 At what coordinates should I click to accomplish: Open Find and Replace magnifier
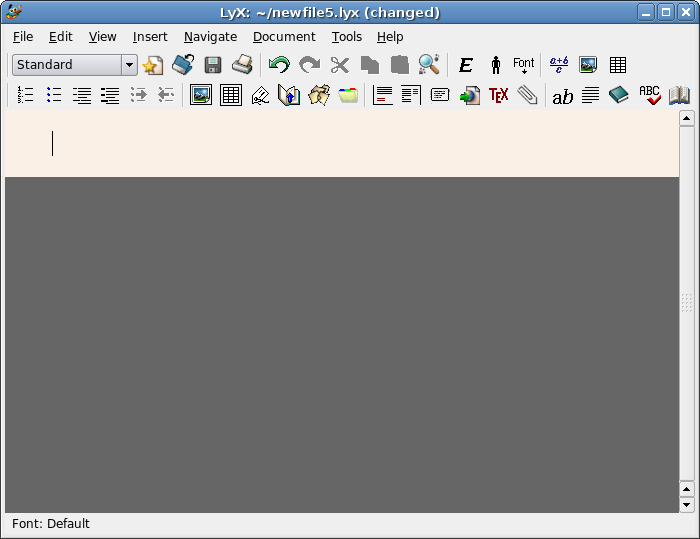click(429, 65)
